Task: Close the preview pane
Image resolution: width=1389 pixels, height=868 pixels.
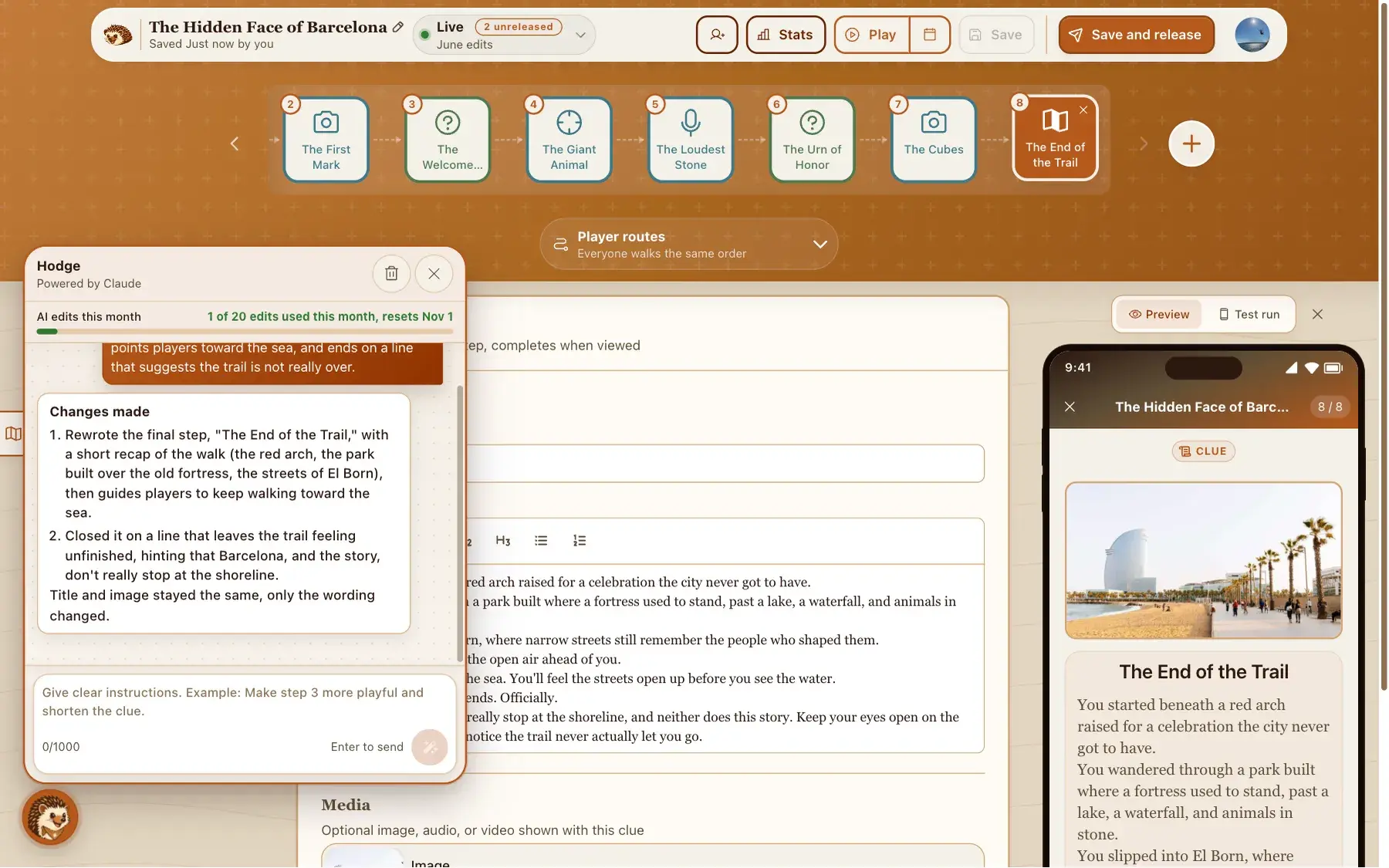Action: tap(1317, 314)
